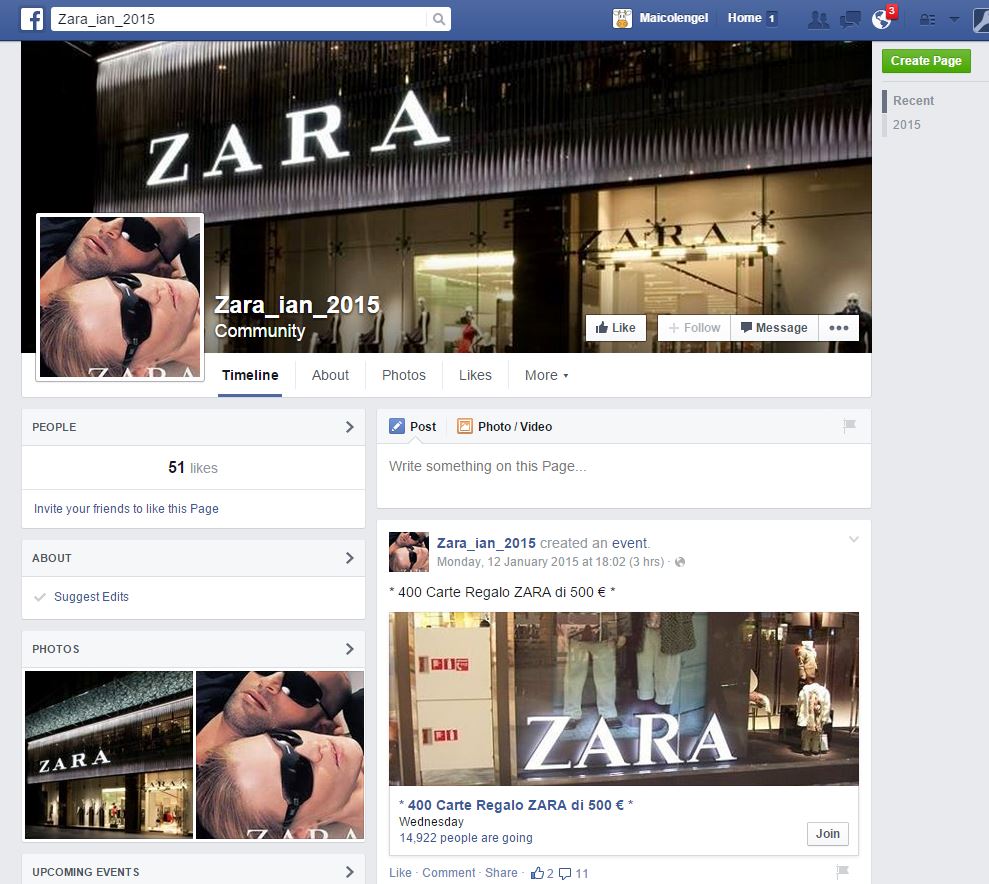
Task: Like the Zara_ian_2015 page
Action: point(616,328)
